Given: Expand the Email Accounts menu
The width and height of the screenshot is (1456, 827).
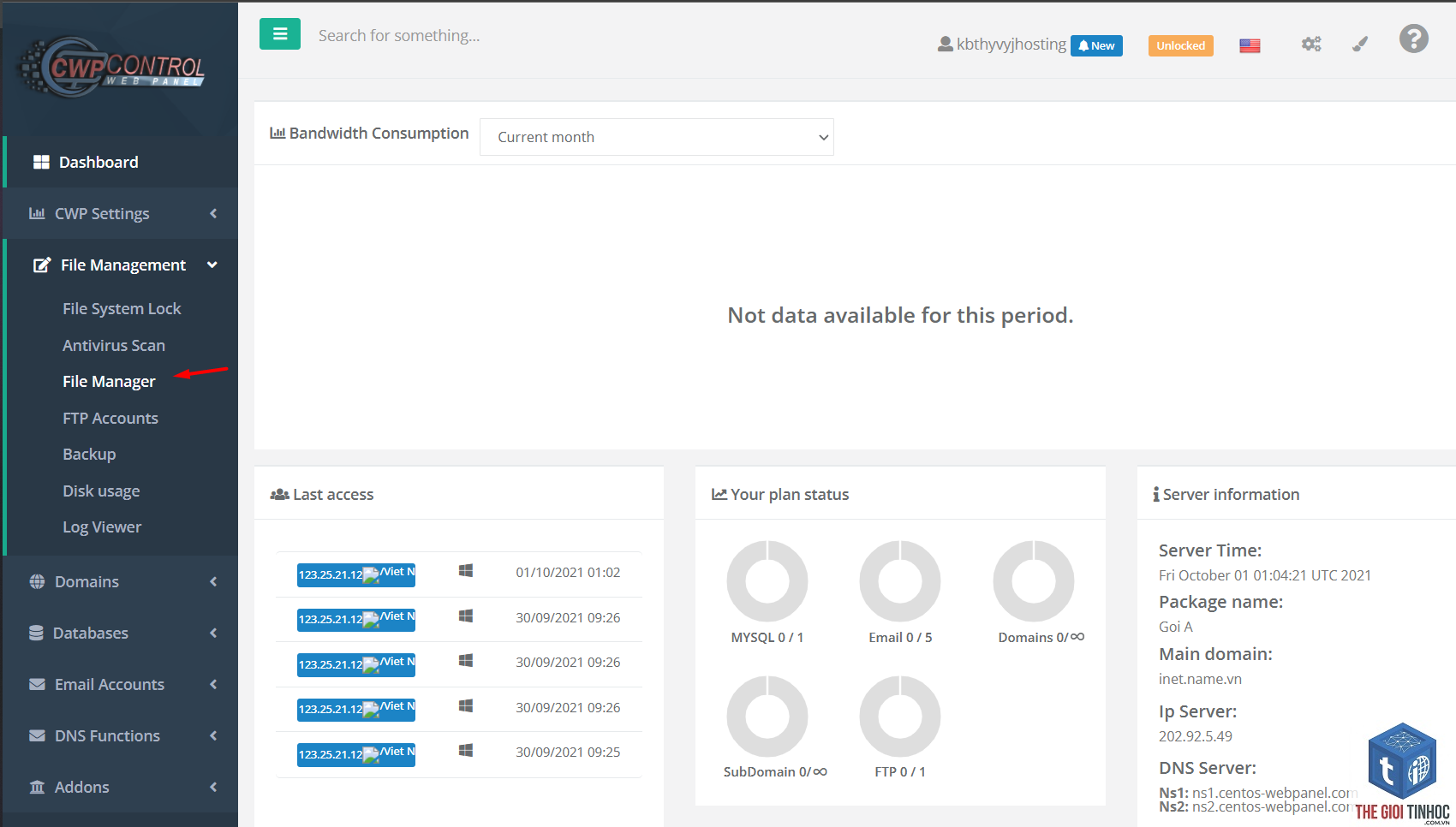Looking at the screenshot, I should (x=121, y=684).
